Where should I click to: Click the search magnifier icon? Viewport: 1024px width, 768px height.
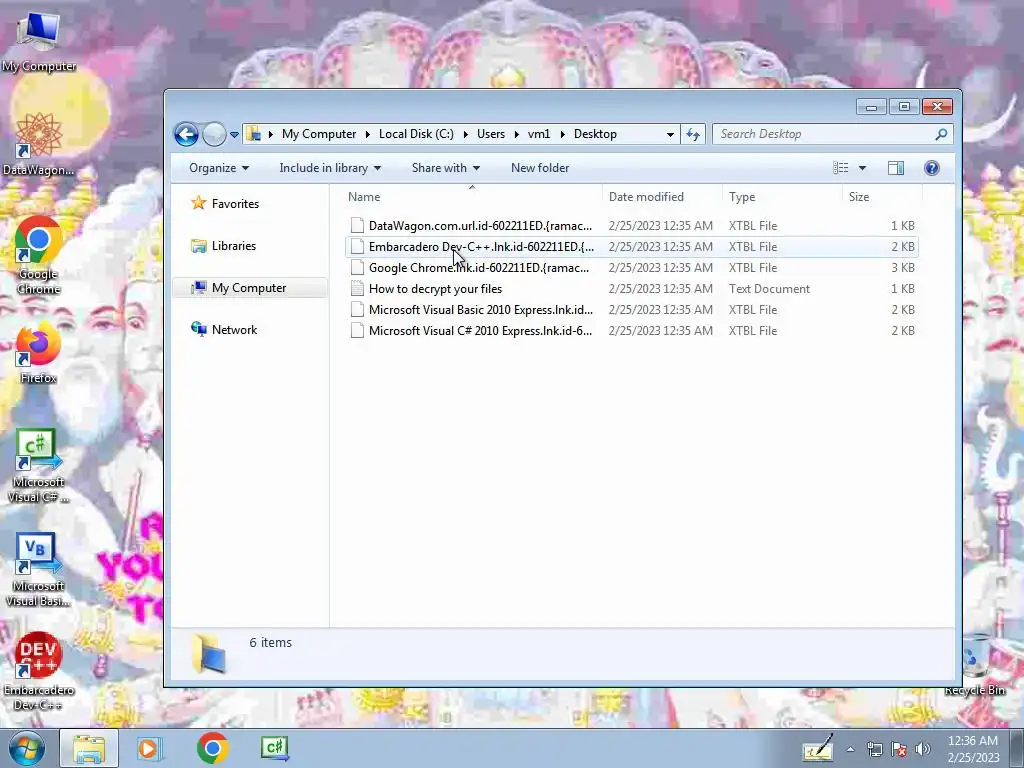click(x=941, y=134)
